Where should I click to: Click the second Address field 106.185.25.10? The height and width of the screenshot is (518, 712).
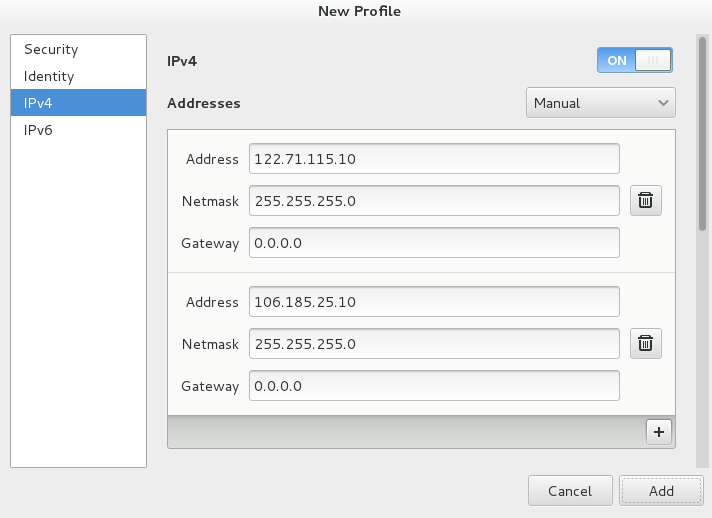pos(434,302)
